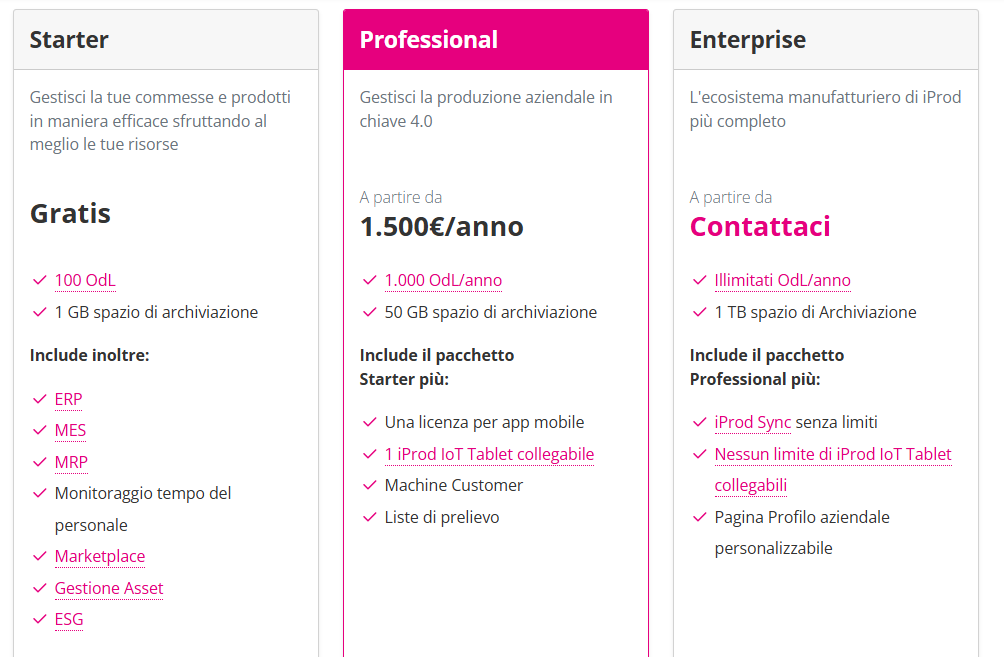The width and height of the screenshot is (1004, 657).
Task: Click the checkmark beside Machine Customer
Action: 370,485
